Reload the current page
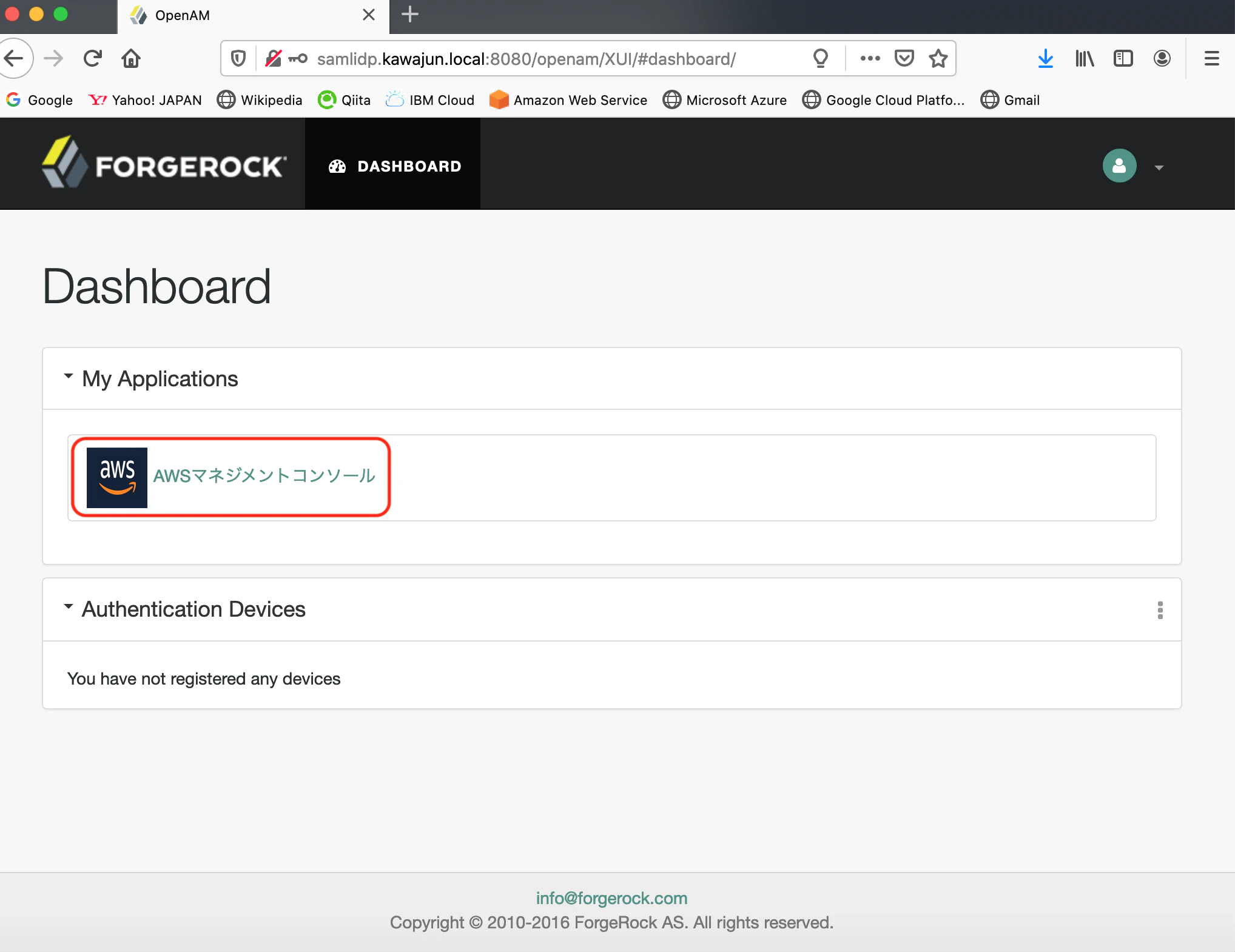This screenshot has height=952, width=1235. pyautogui.click(x=92, y=58)
